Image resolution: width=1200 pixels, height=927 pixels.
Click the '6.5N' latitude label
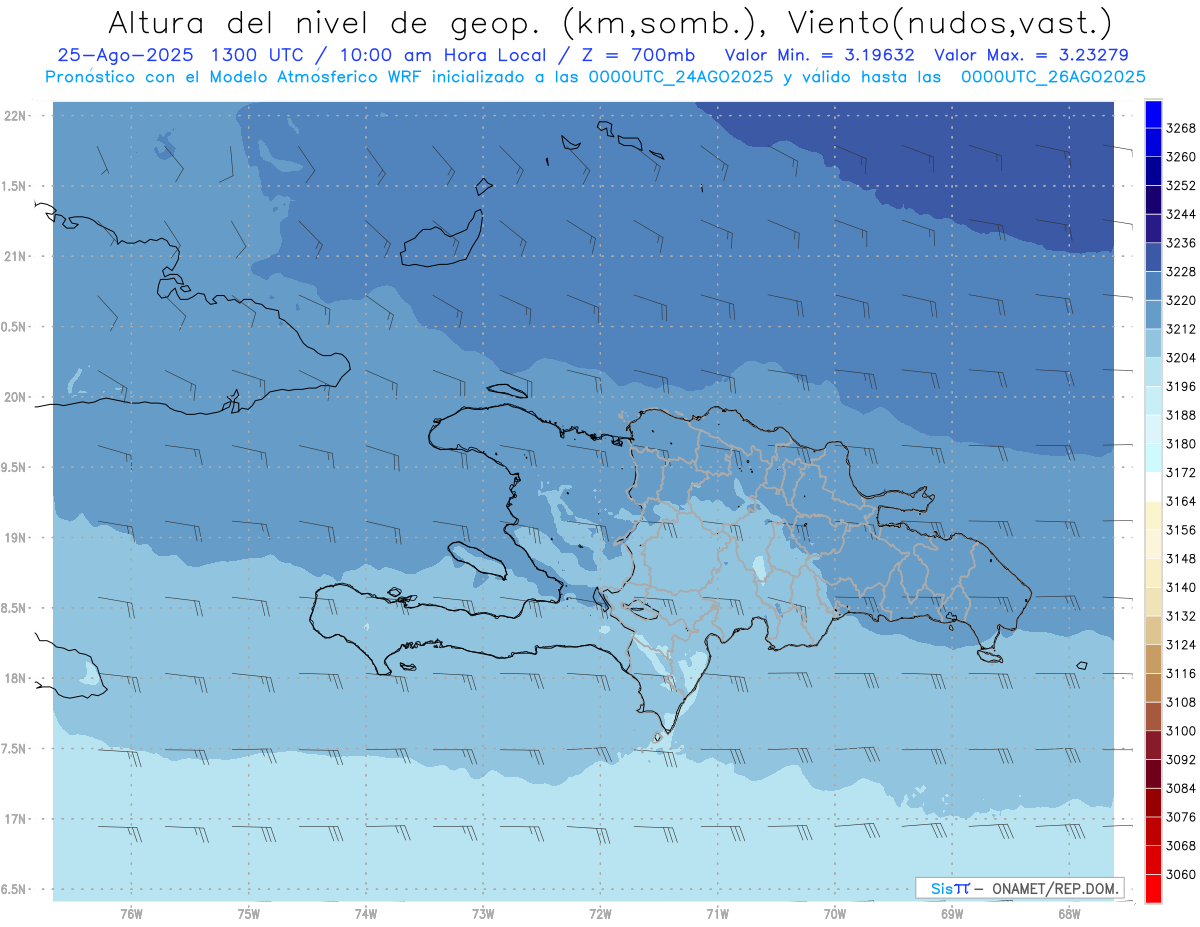coord(14,889)
